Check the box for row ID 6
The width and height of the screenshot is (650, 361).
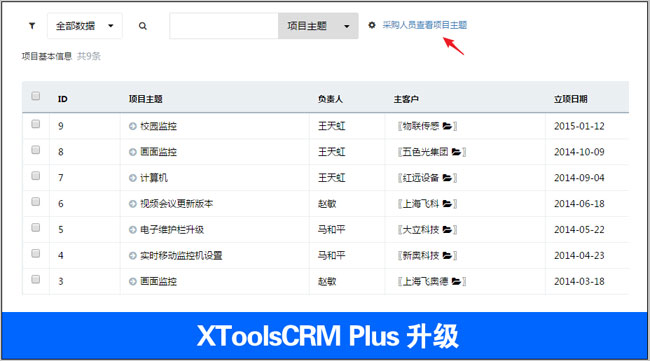click(x=36, y=201)
